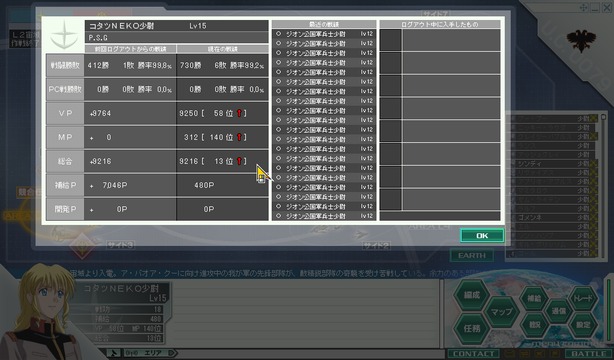Open the マップ hexagon button
The width and height of the screenshot is (614, 360).
coord(502,312)
